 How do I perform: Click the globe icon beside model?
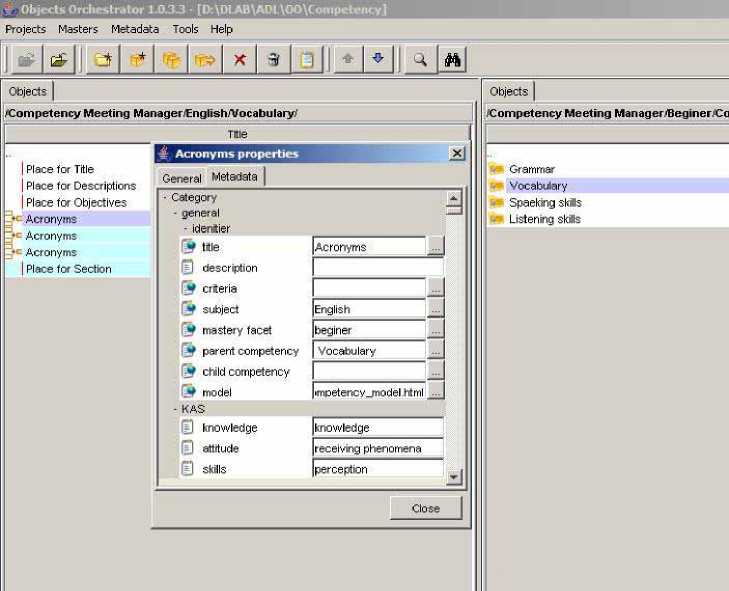(x=189, y=392)
